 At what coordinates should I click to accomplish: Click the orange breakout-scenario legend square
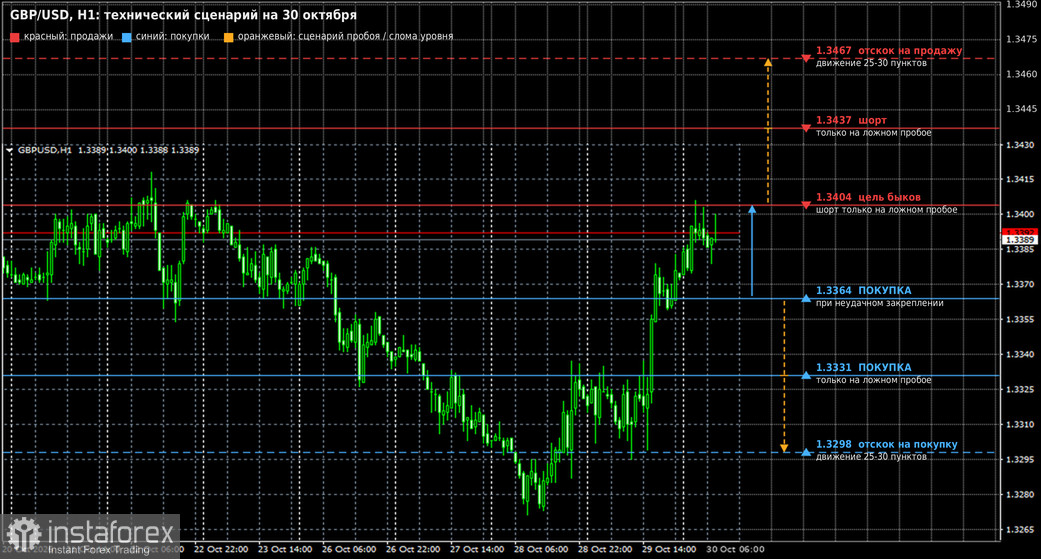(x=228, y=37)
